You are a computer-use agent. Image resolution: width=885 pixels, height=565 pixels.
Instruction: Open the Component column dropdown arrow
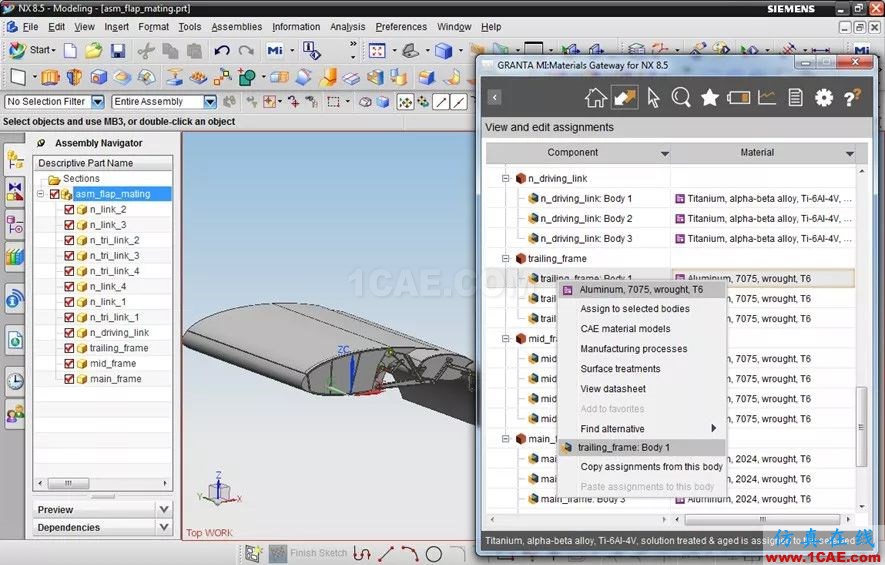point(664,153)
